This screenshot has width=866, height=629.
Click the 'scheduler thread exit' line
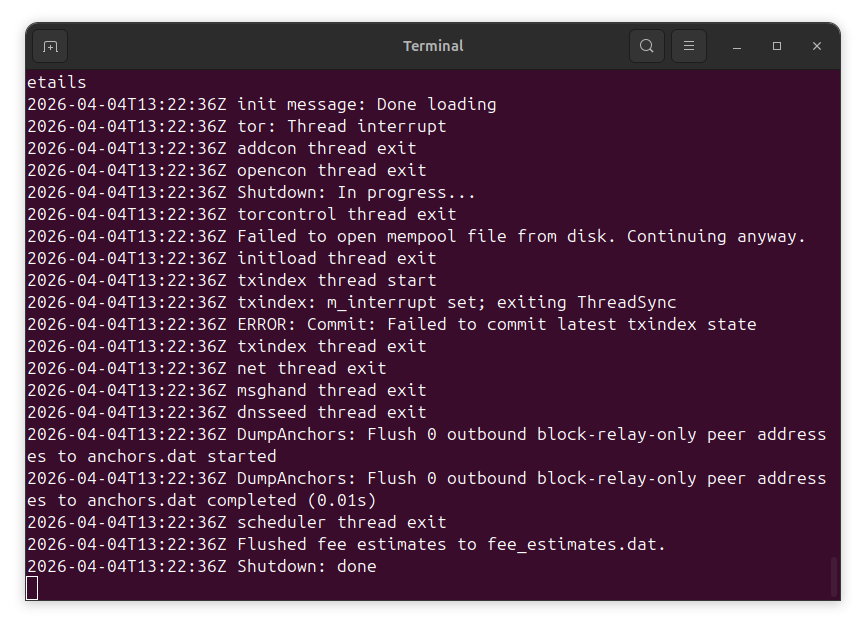pos(341,522)
